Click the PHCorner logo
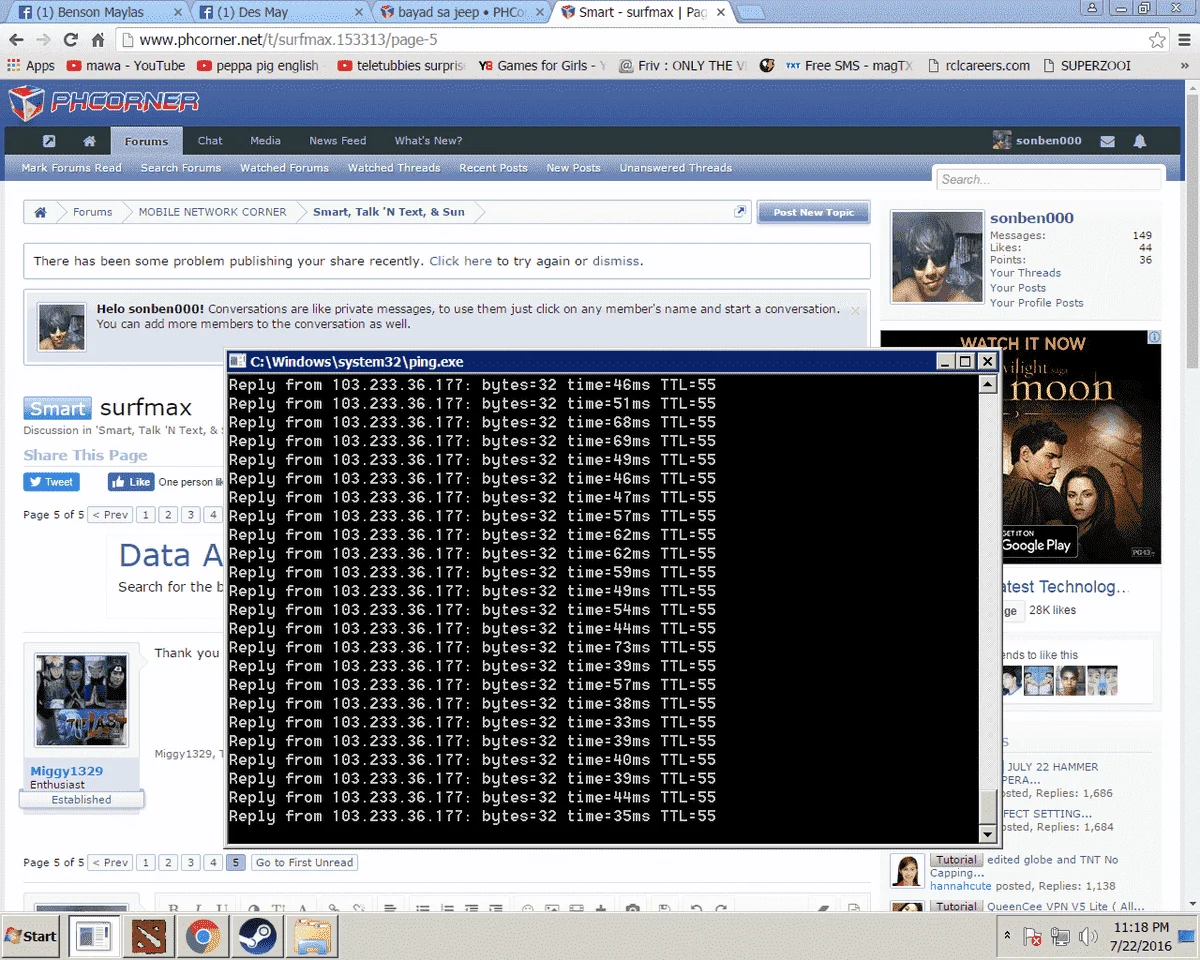 (104, 102)
